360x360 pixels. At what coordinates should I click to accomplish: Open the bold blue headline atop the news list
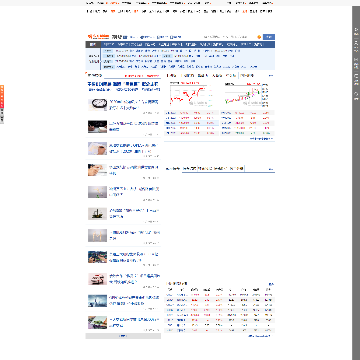[123, 84]
